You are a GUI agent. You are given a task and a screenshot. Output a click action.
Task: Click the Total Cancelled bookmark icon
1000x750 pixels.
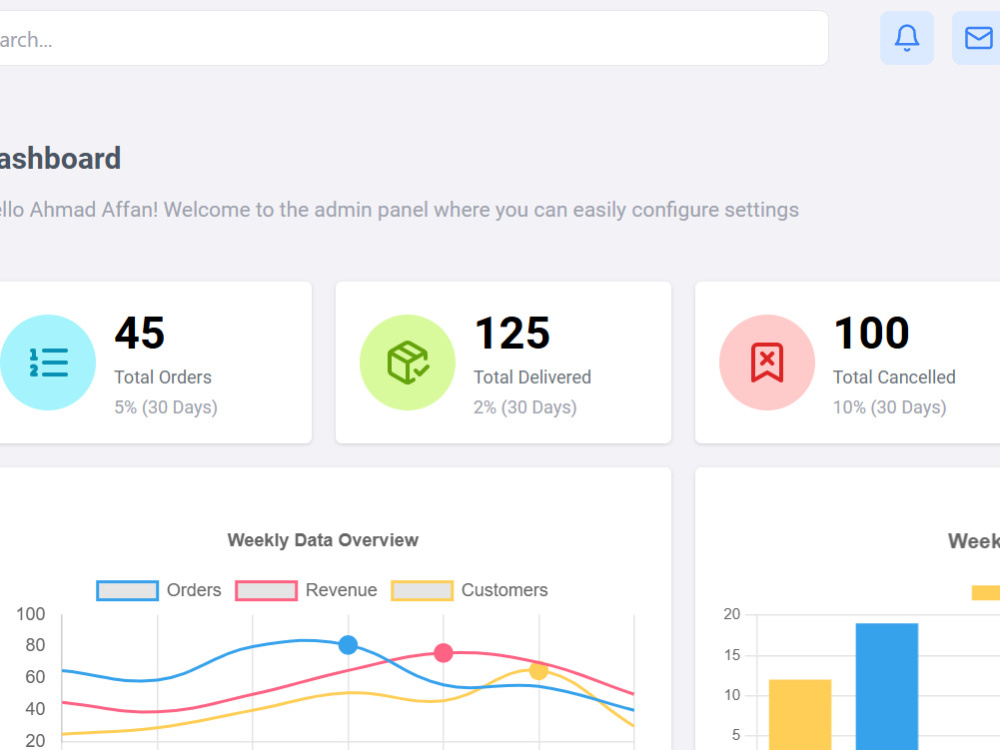pos(767,362)
